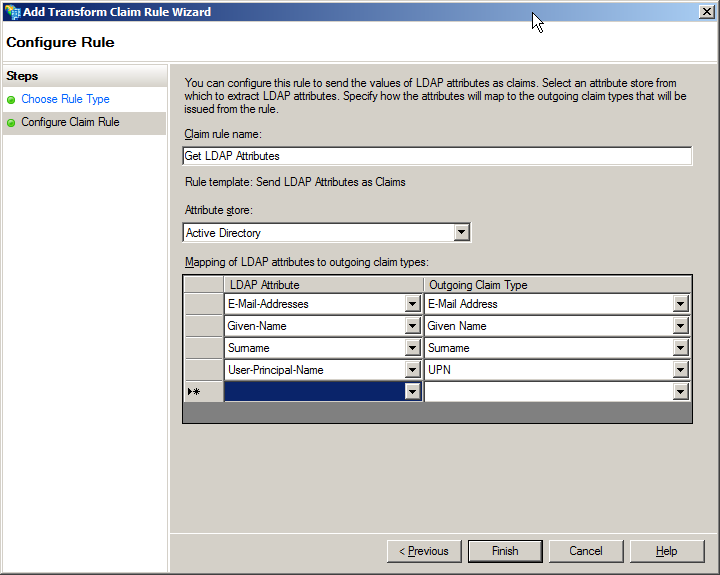Screen dimensions: 720x575
Task: Select the Configure Claim Rule step
Action: 70,122
